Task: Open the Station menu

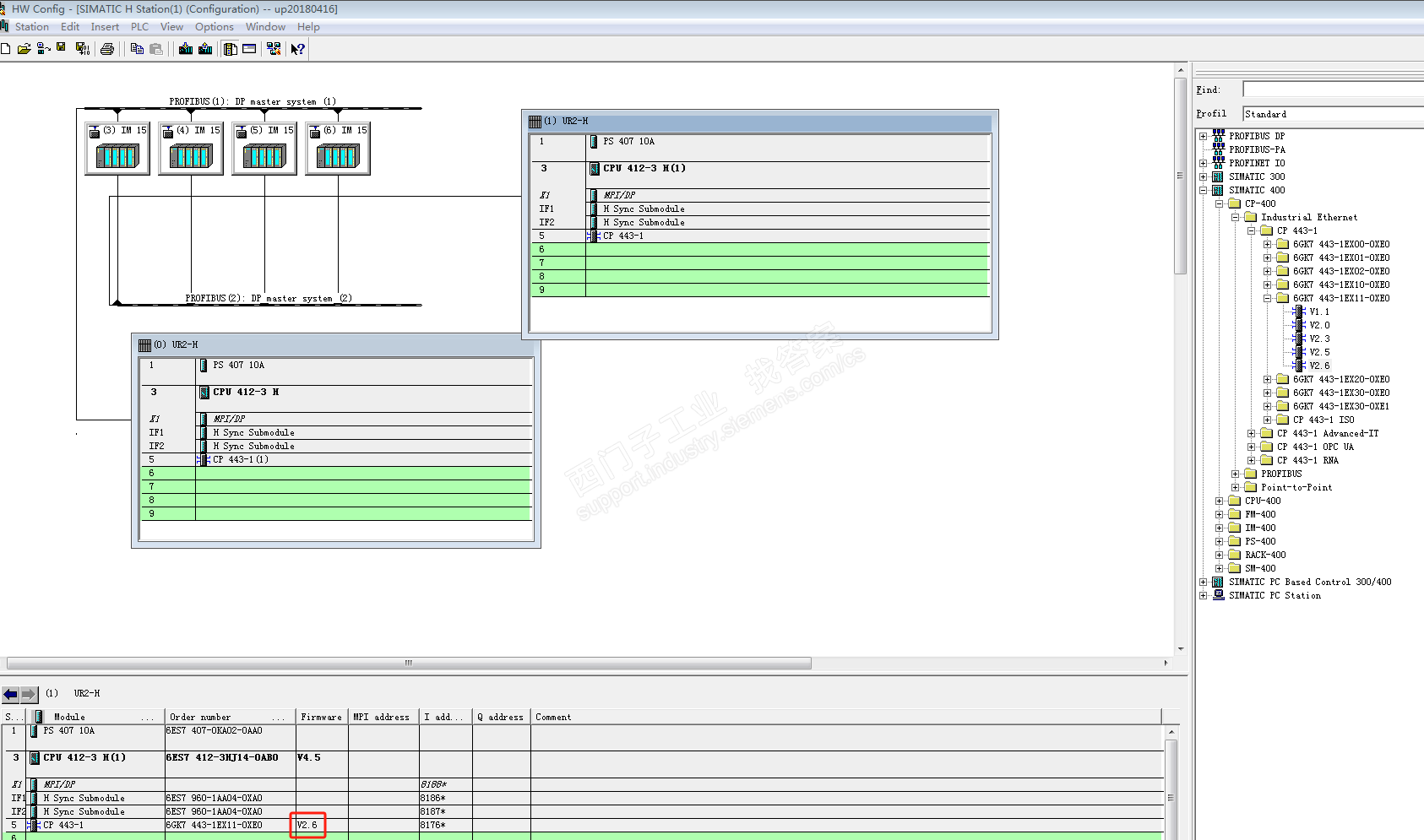Action: tap(32, 27)
